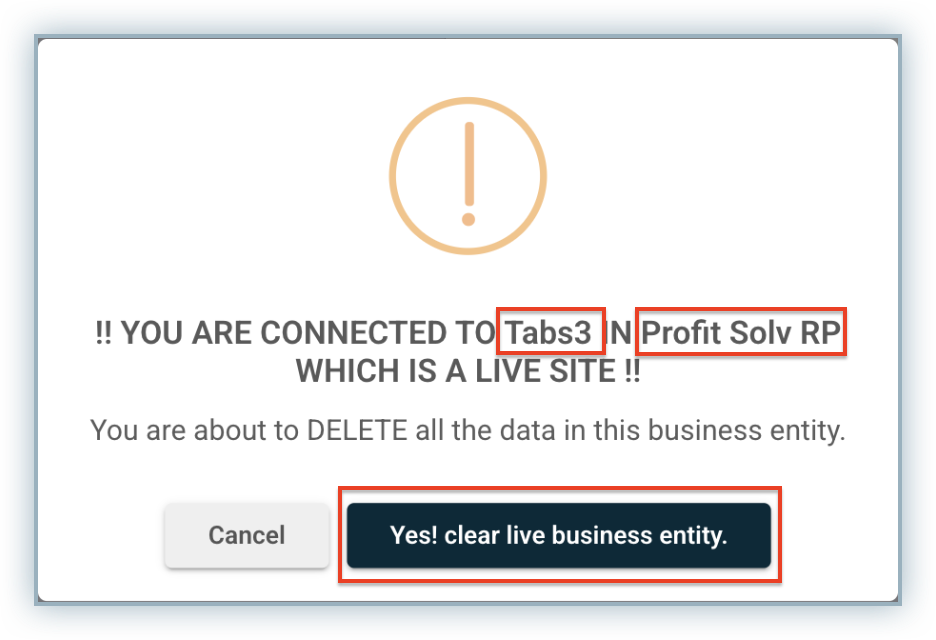Click the word "IN" between highlighted names

click(622, 333)
